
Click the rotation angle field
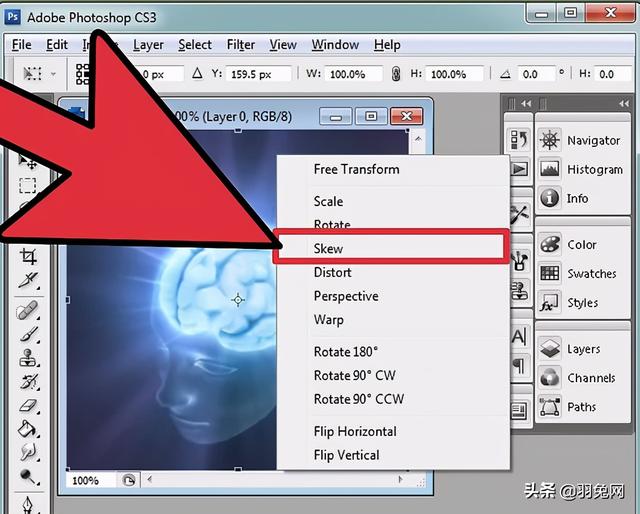[536, 74]
